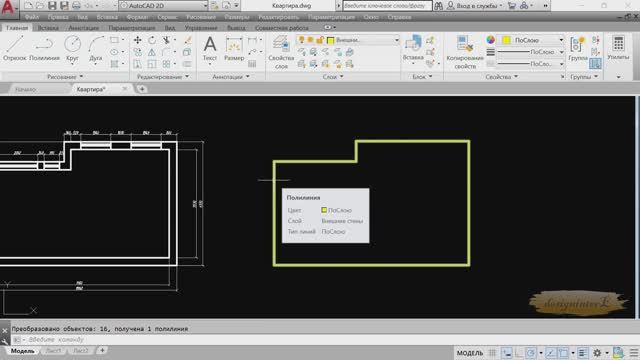Expand the Аннотации panel
Viewport: 640px width, 360px height.
point(231,76)
